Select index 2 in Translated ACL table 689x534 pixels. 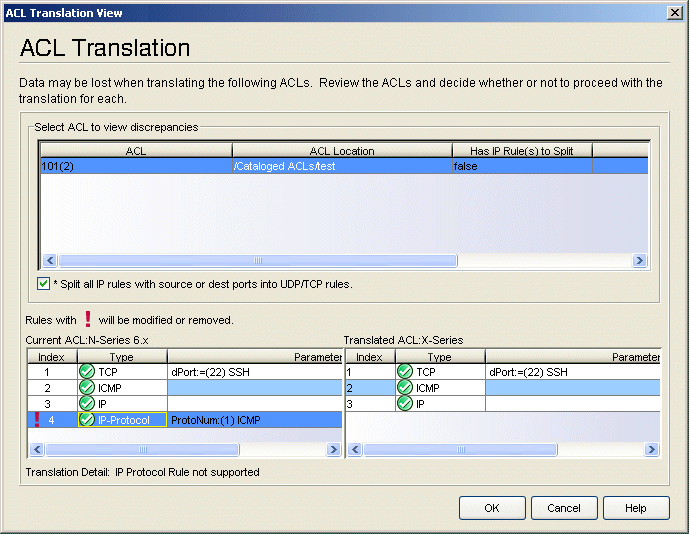coord(370,388)
